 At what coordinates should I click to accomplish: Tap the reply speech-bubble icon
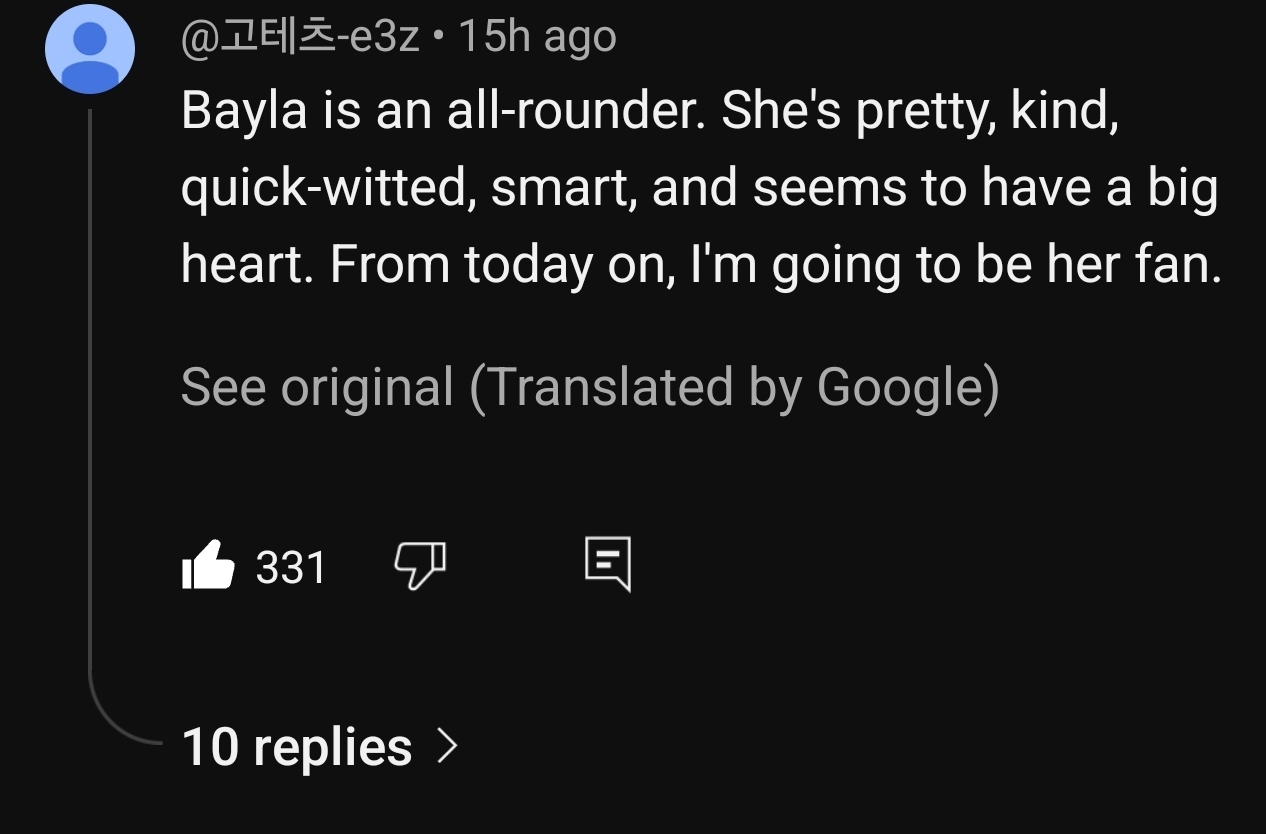[x=607, y=564]
